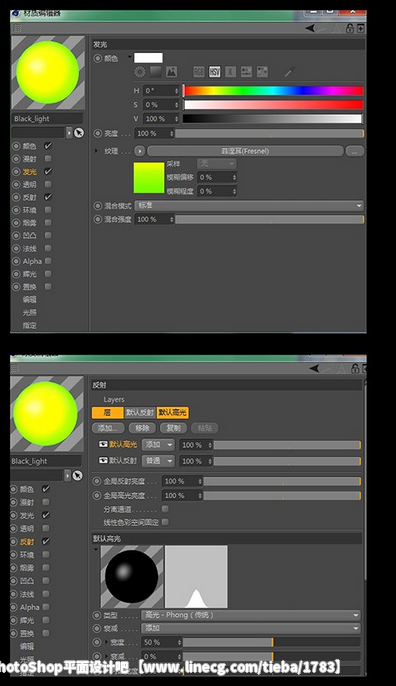Disable the 颜色 channel checkbox in upper editor
Viewport: 396px width, 686px height.
[x=48, y=146]
